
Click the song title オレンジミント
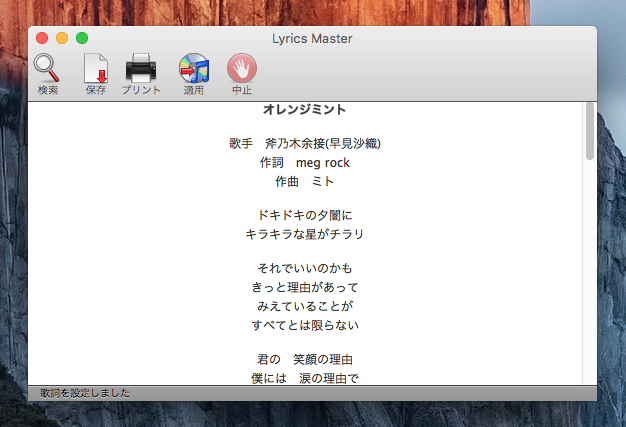click(305, 109)
